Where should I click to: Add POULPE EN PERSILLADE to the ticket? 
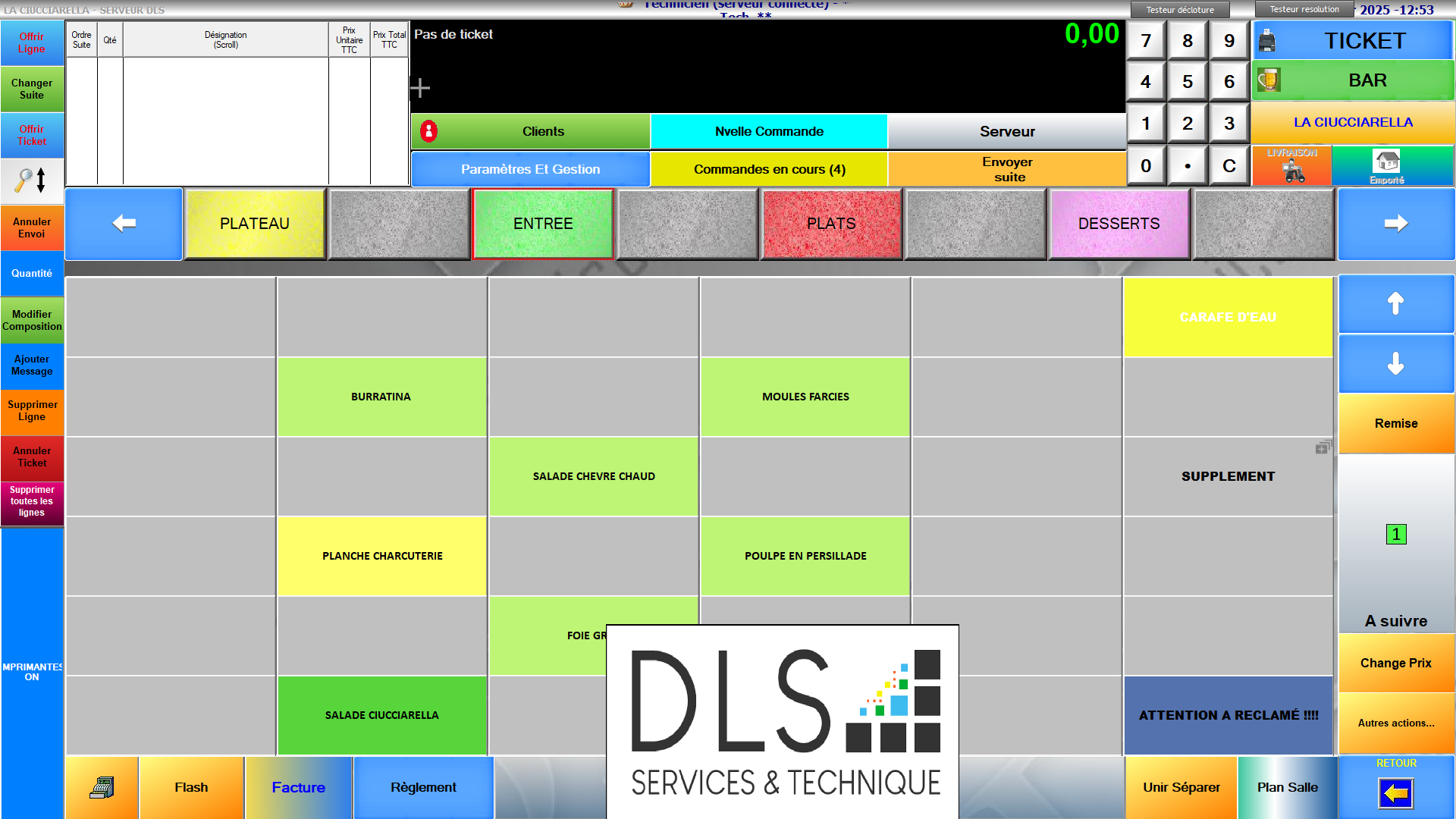click(805, 556)
